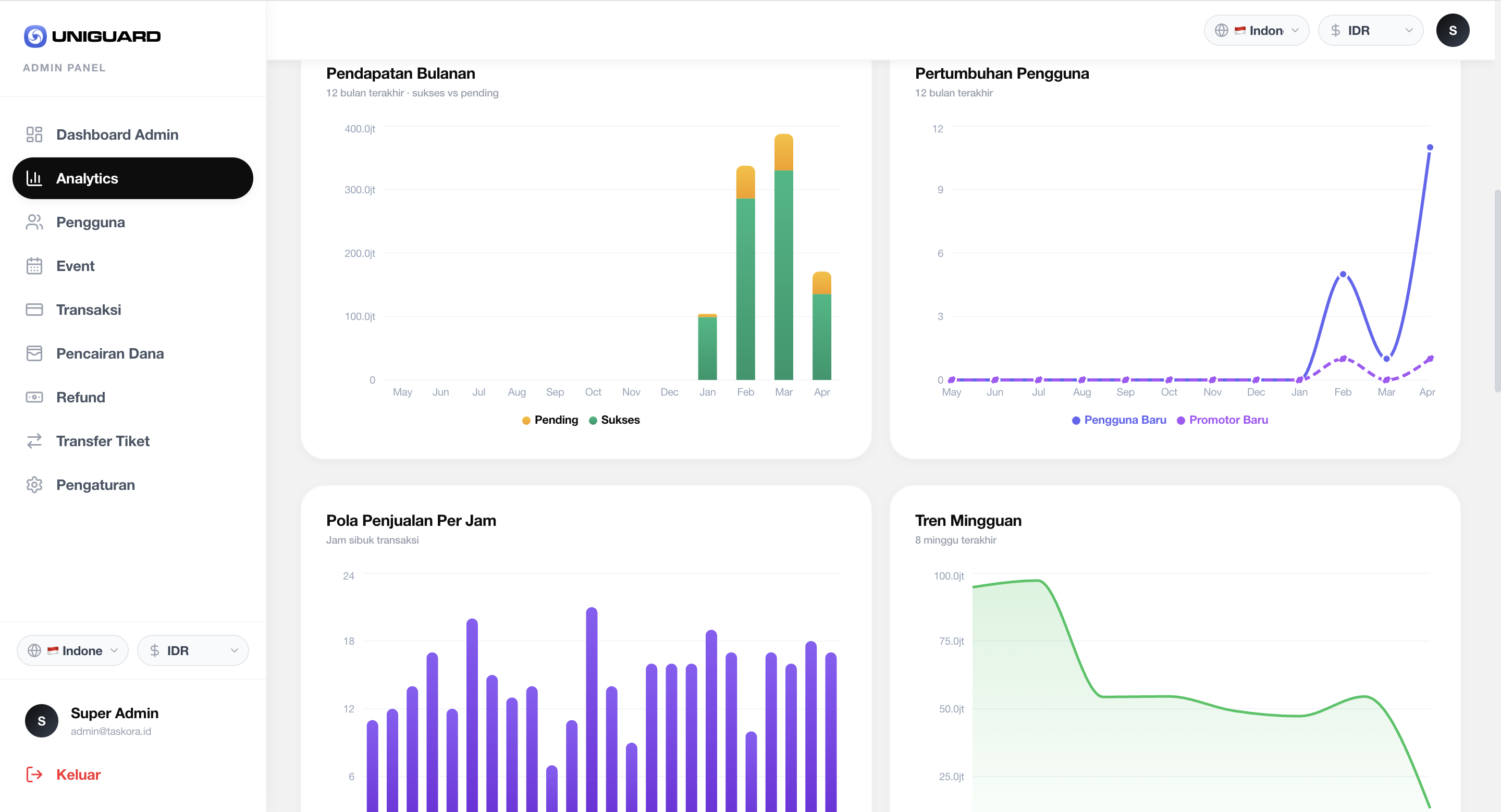Click the Pengguna users icon
Image resolution: width=1501 pixels, height=812 pixels.
coord(34,222)
